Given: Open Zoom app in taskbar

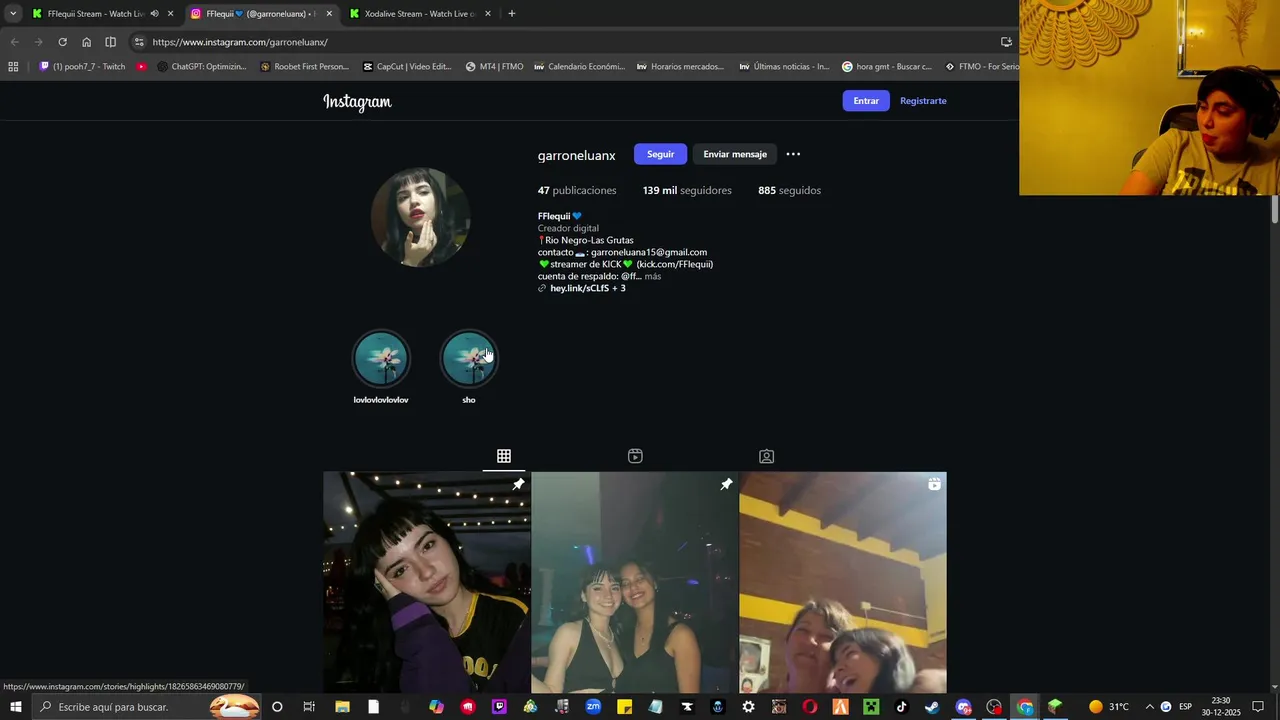Looking at the screenshot, I should pos(593,707).
